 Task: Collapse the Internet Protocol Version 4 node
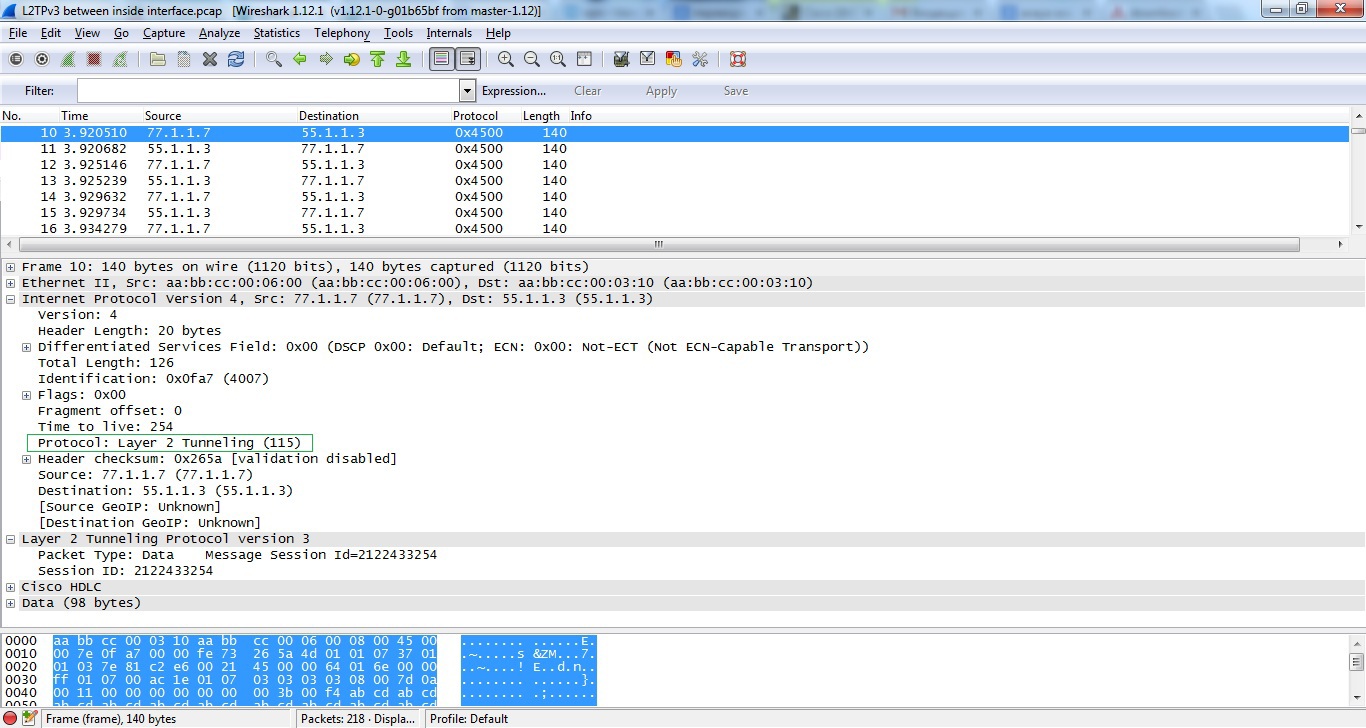pos(11,299)
